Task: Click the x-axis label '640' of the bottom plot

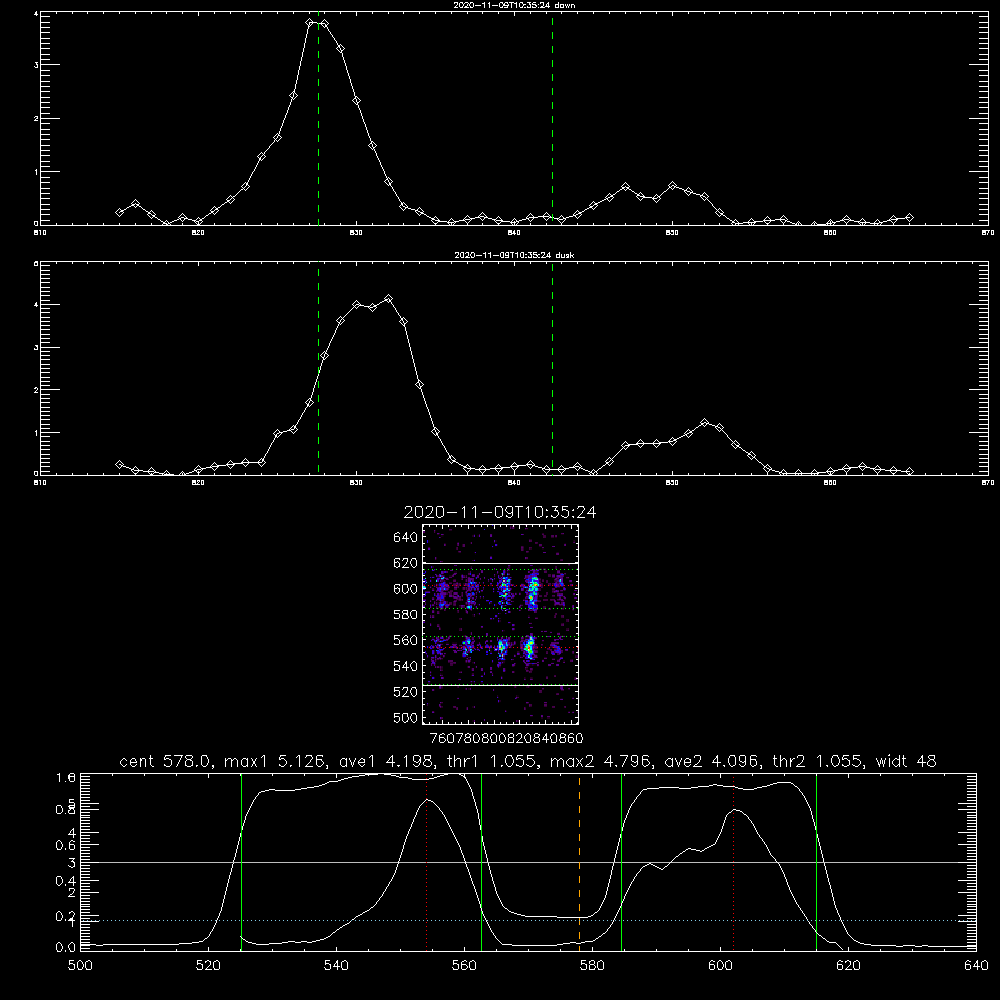Action: tap(976, 966)
